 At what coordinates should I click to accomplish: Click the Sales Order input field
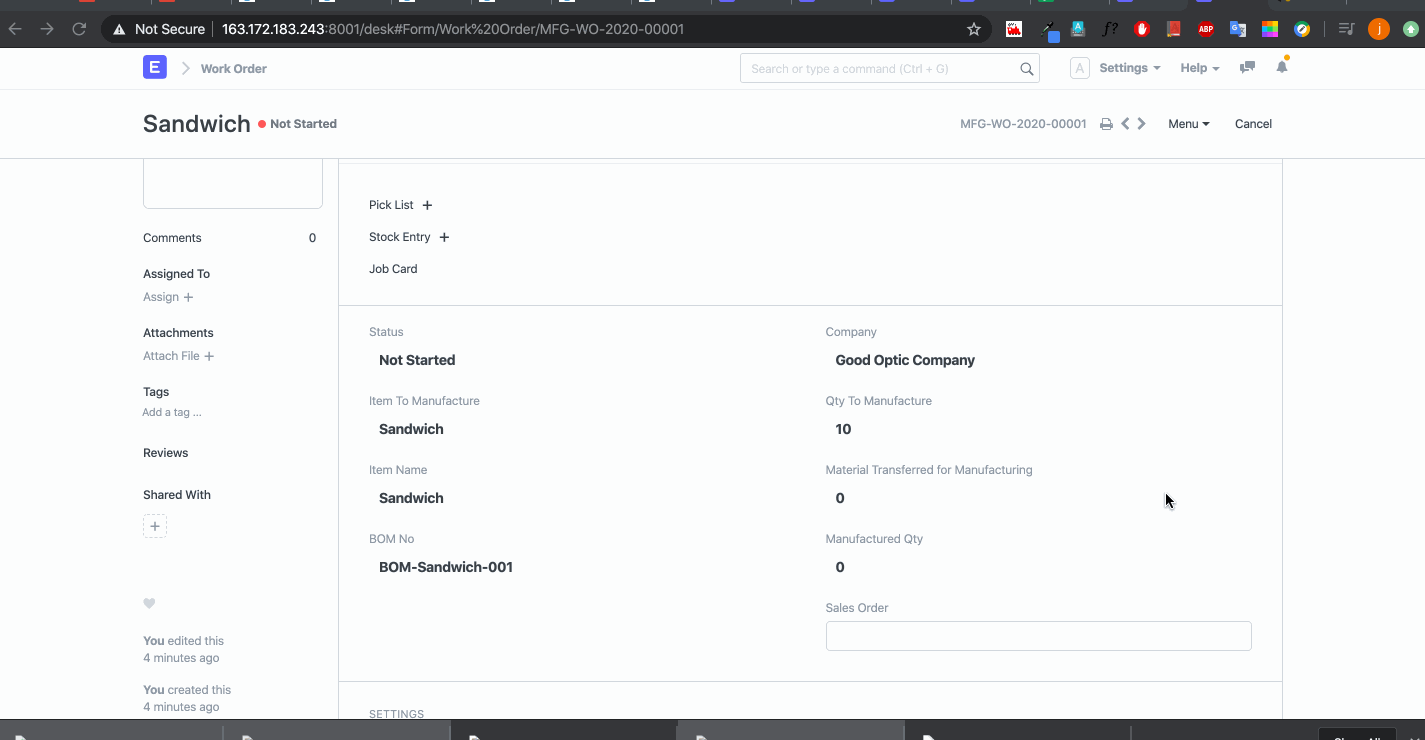point(1038,636)
